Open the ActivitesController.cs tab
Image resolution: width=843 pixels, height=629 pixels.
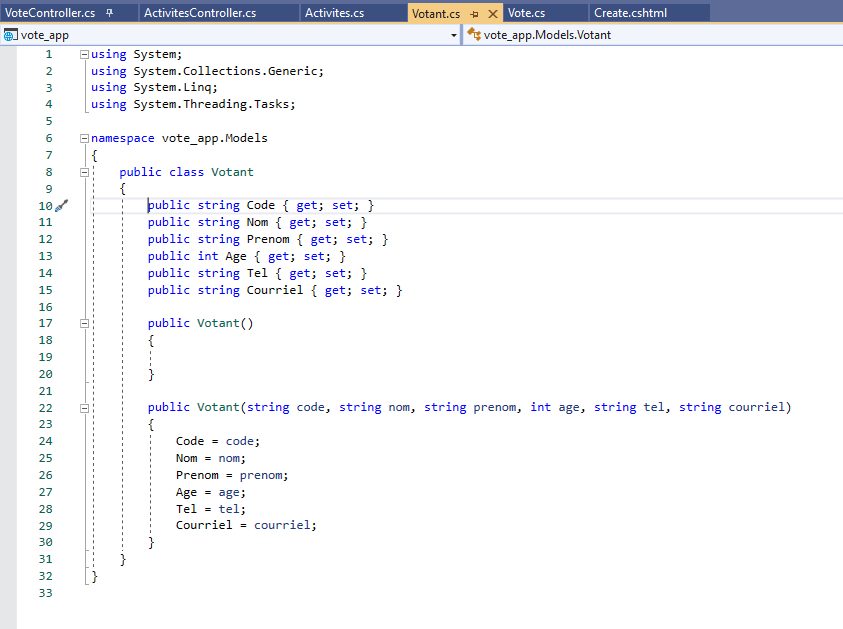tap(200, 13)
